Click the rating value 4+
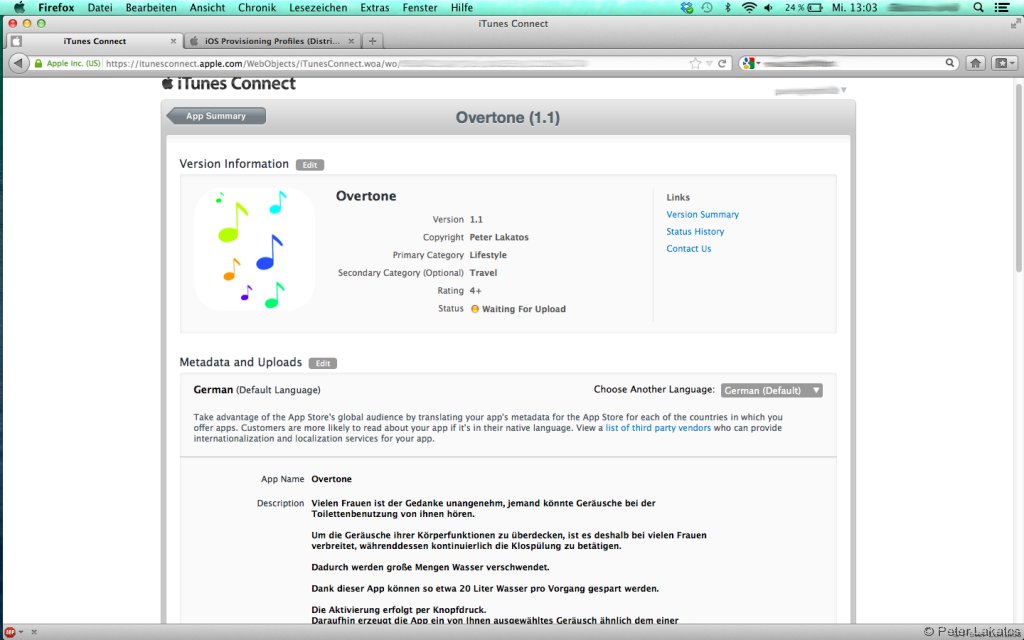 (x=475, y=291)
